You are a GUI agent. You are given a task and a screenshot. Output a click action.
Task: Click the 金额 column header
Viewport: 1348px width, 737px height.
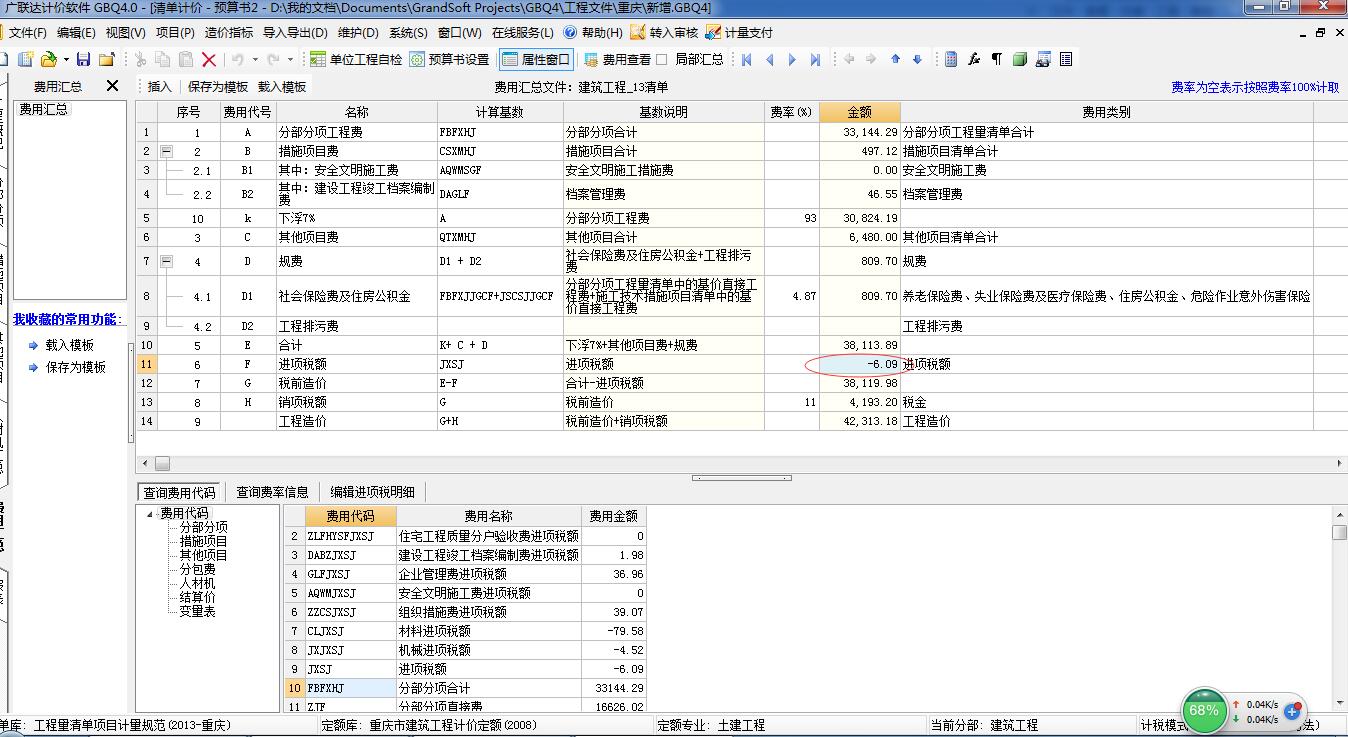tap(860, 112)
